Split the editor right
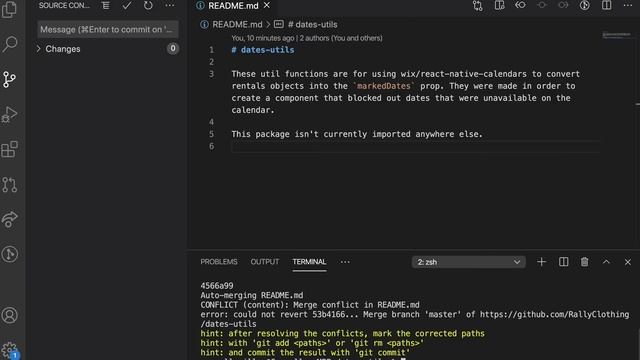Image resolution: width=640 pixels, height=360 pixels. [607, 5]
